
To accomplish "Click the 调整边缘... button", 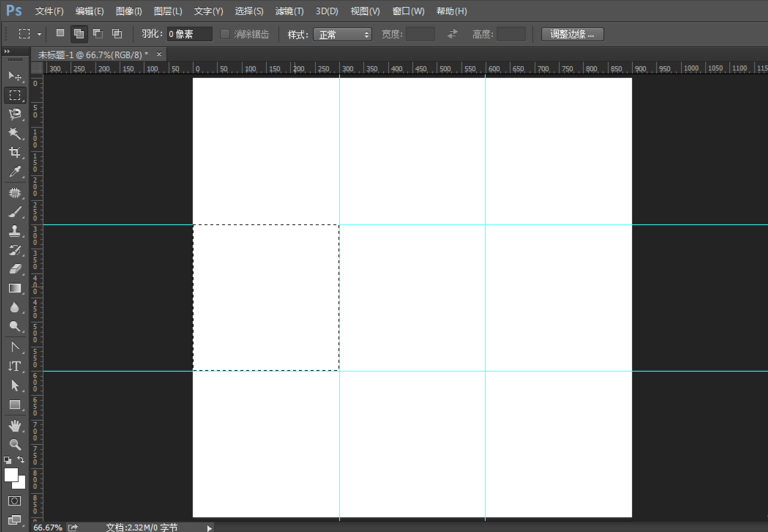I will [x=573, y=34].
